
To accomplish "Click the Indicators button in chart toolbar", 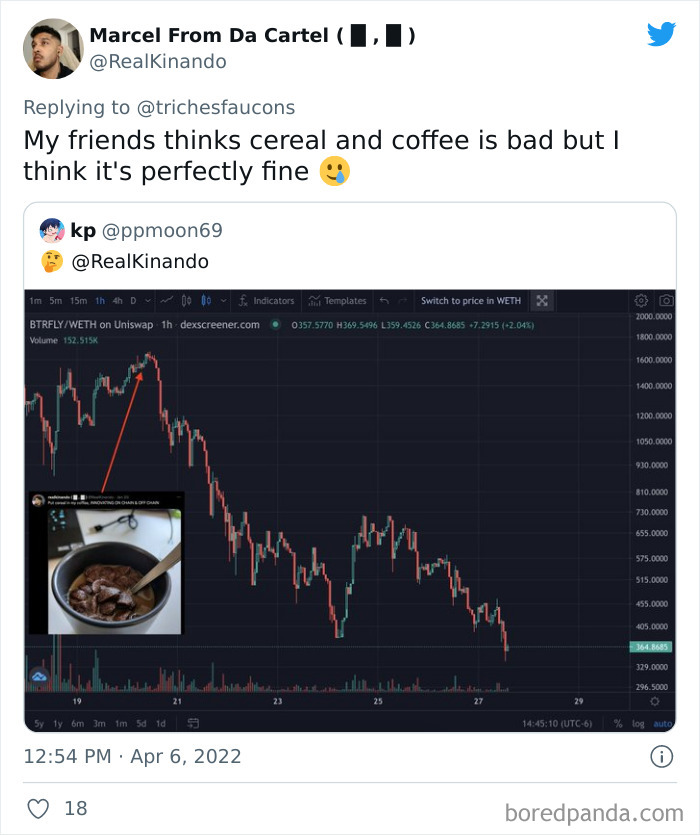I will 265,301.
